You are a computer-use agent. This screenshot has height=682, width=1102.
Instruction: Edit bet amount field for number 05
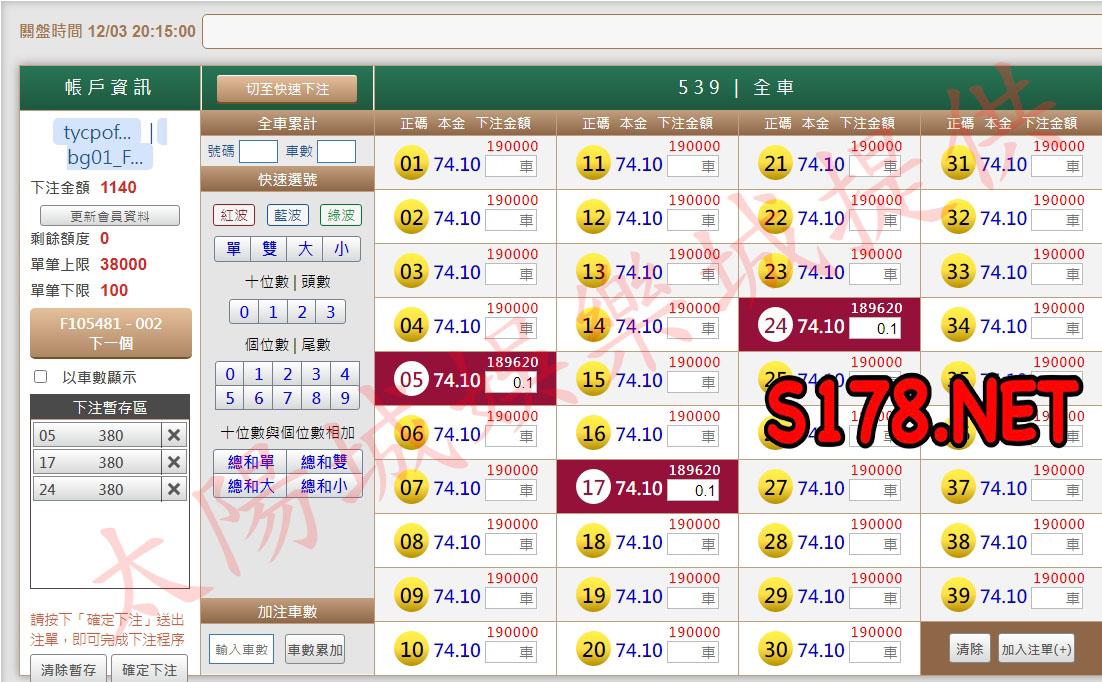tap(511, 382)
